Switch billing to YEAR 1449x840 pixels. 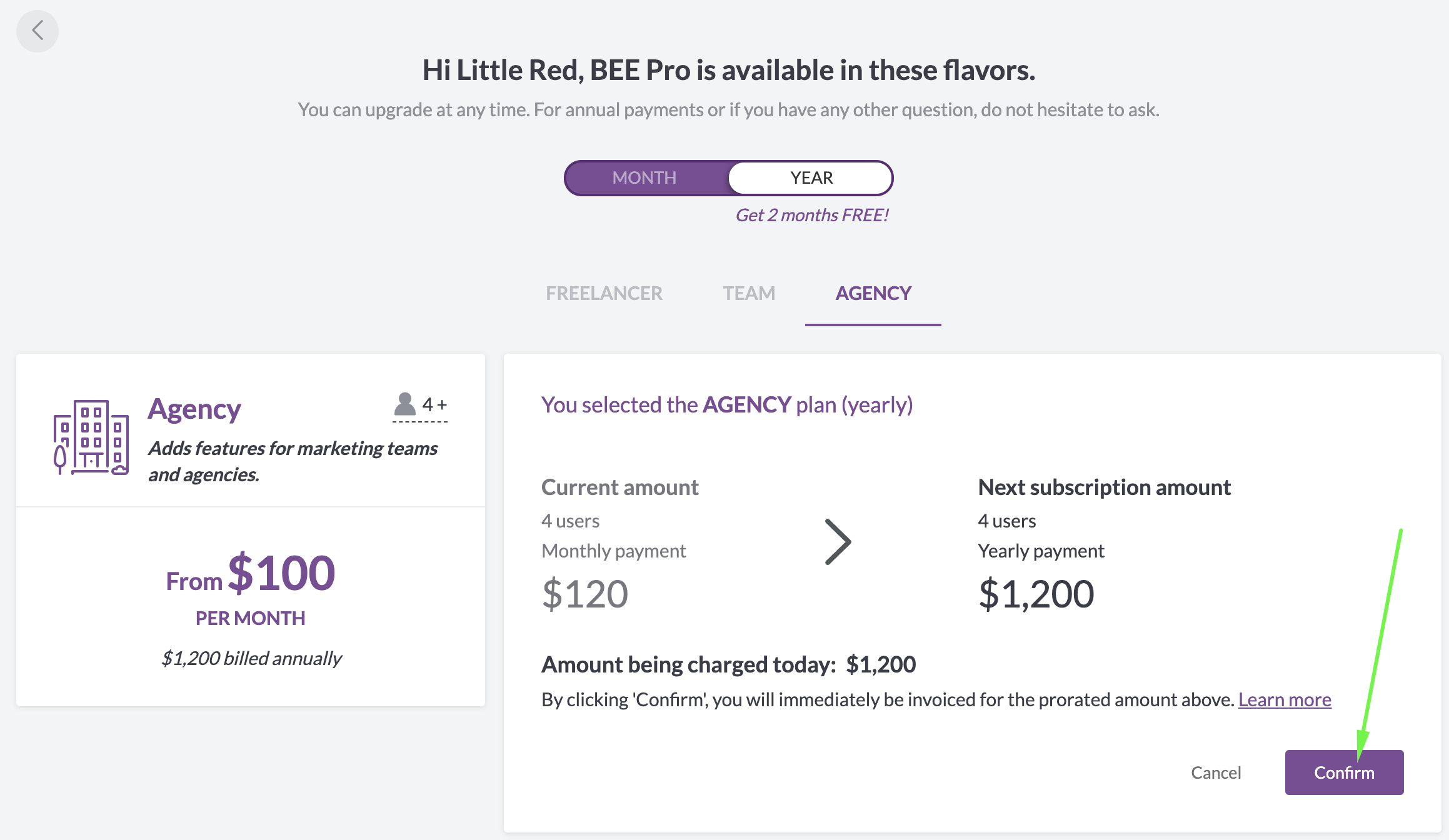[811, 178]
